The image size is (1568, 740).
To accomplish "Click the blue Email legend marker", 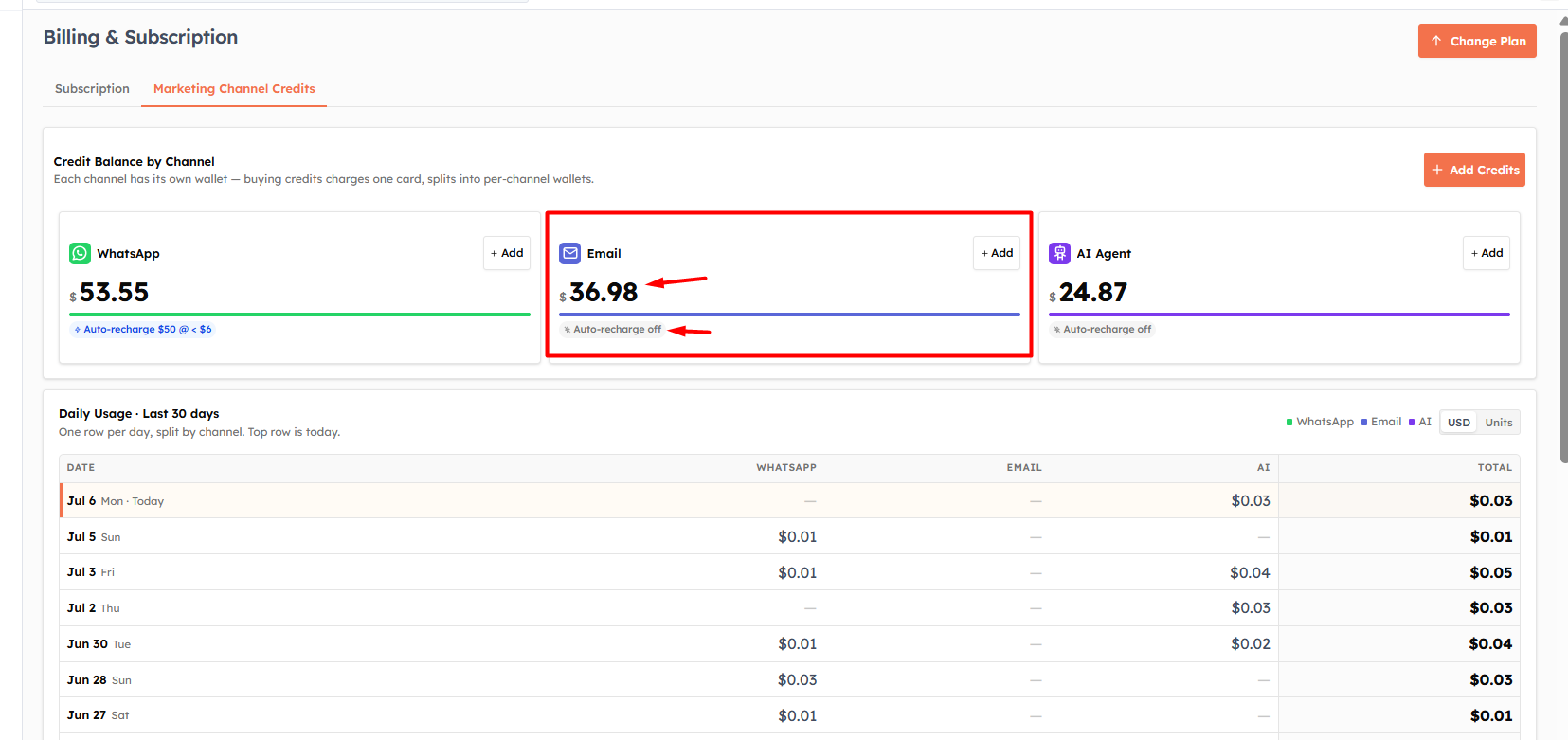I will point(1364,423).
